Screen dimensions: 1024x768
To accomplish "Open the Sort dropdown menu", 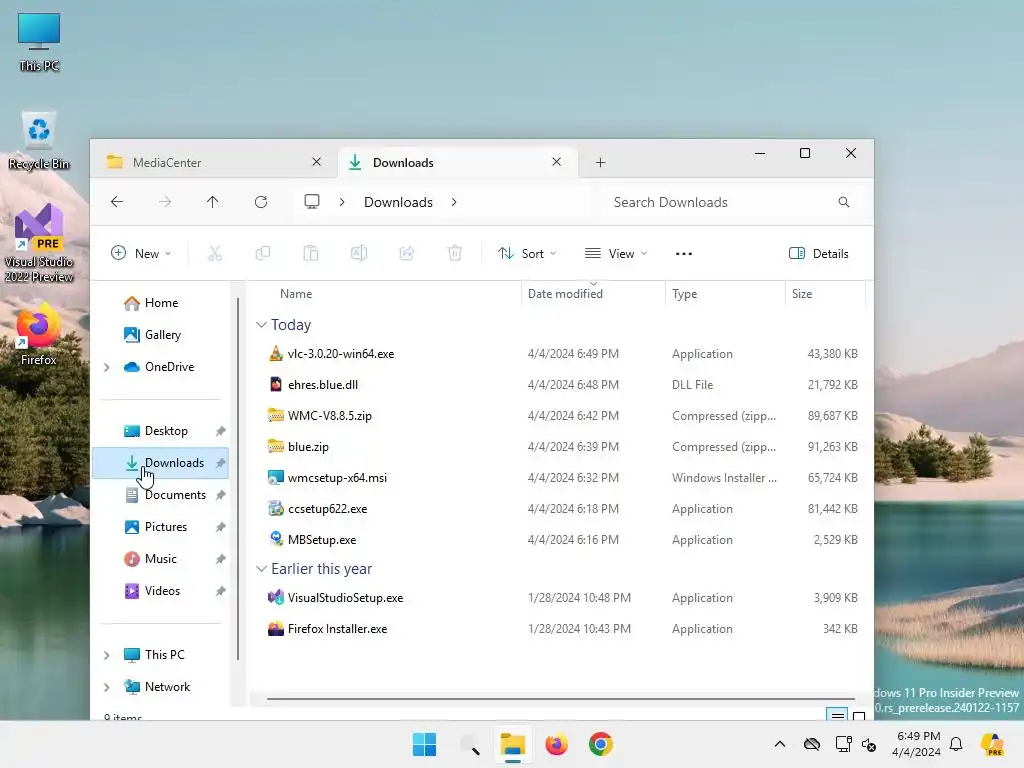I will click(527, 253).
